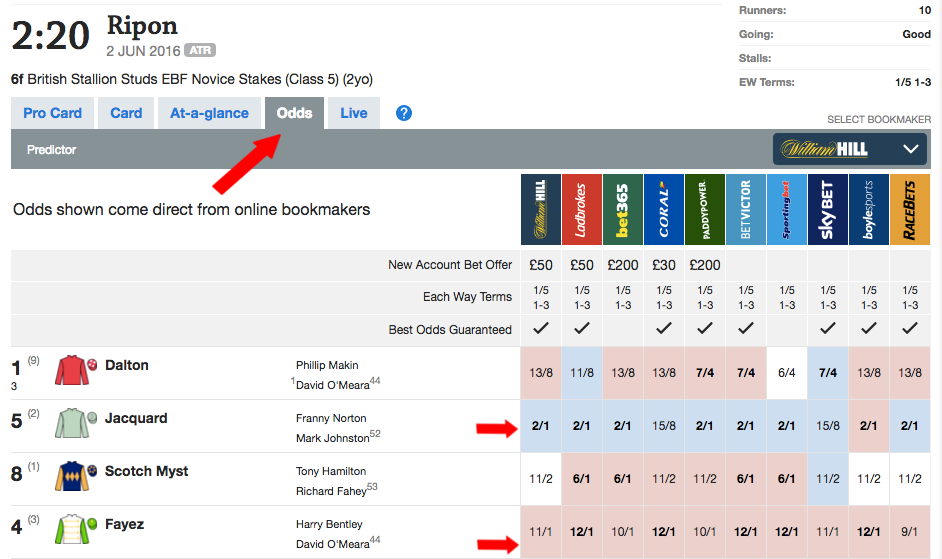Select Scotch Myst's 11/2 odds at Sky Bet

(828, 478)
